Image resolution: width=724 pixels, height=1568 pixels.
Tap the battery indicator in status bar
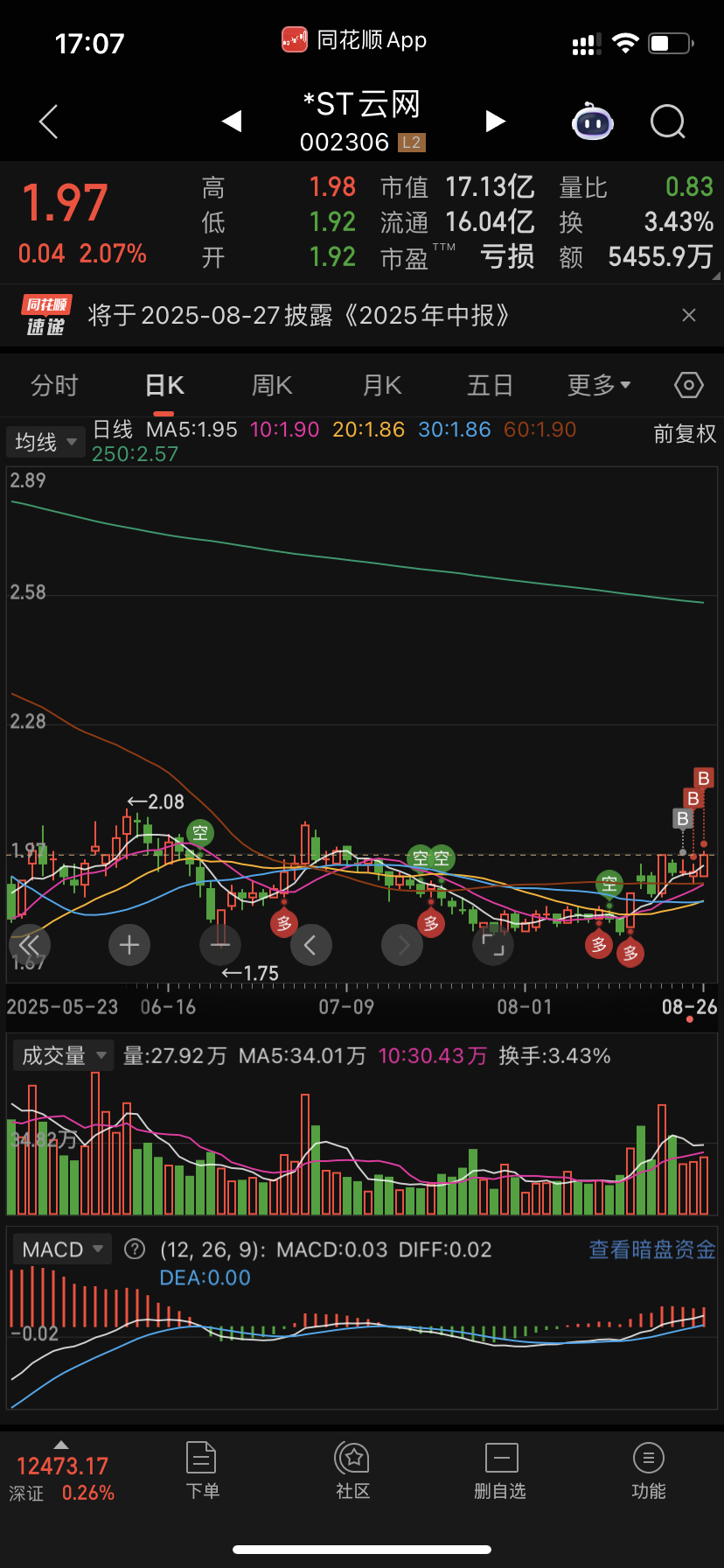click(x=671, y=43)
